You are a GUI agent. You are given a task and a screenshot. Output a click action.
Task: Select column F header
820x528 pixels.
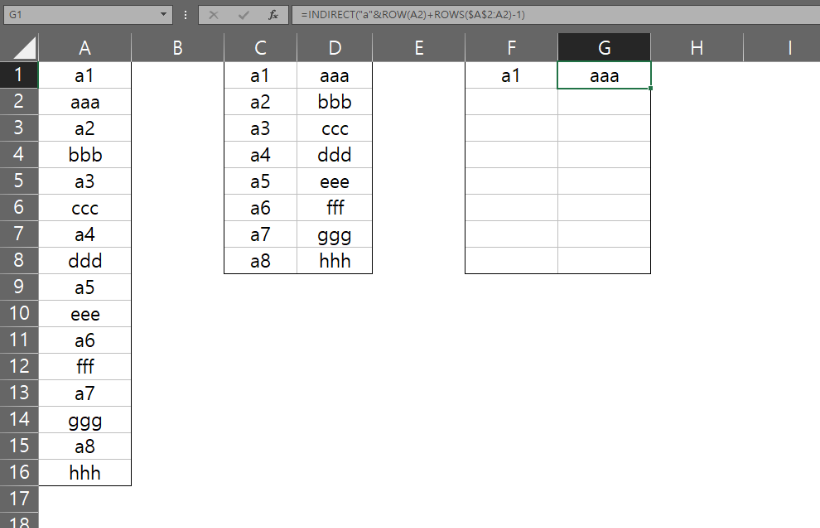click(511, 48)
